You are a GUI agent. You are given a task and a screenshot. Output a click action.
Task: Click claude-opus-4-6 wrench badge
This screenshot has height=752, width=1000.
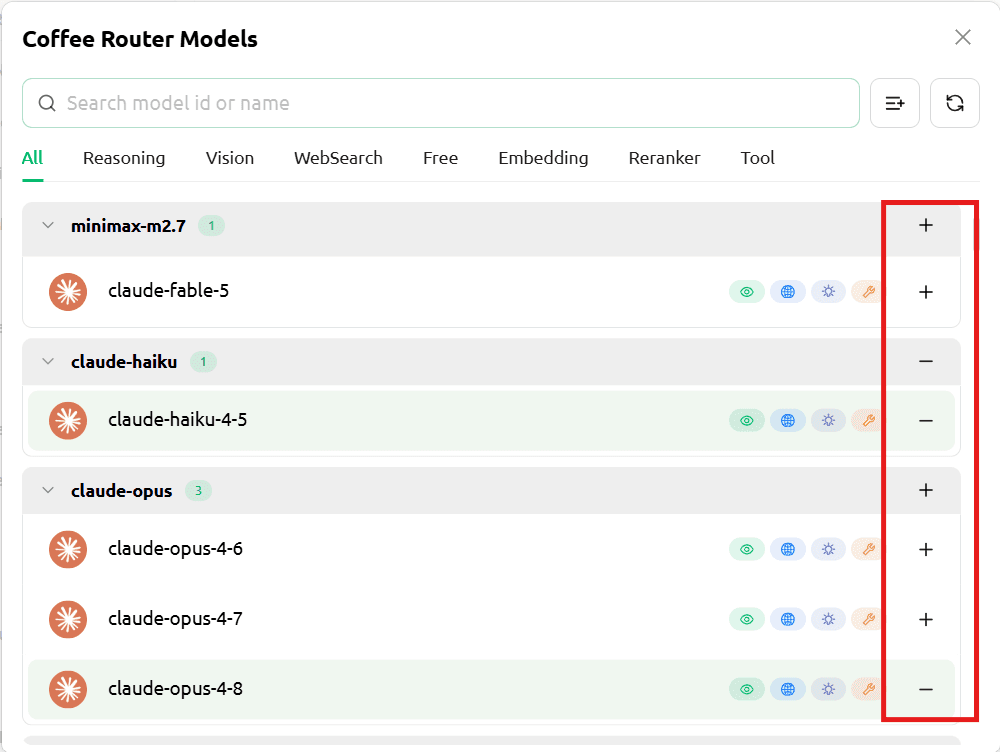(x=867, y=550)
